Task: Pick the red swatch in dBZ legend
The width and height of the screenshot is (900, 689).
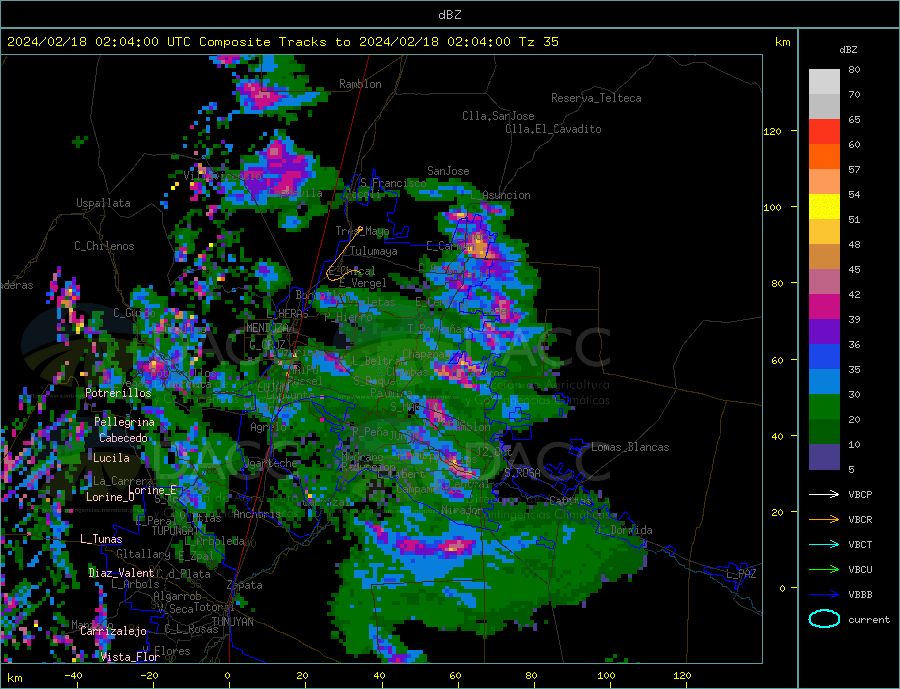Action: pyautogui.click(x=824, y=131)
